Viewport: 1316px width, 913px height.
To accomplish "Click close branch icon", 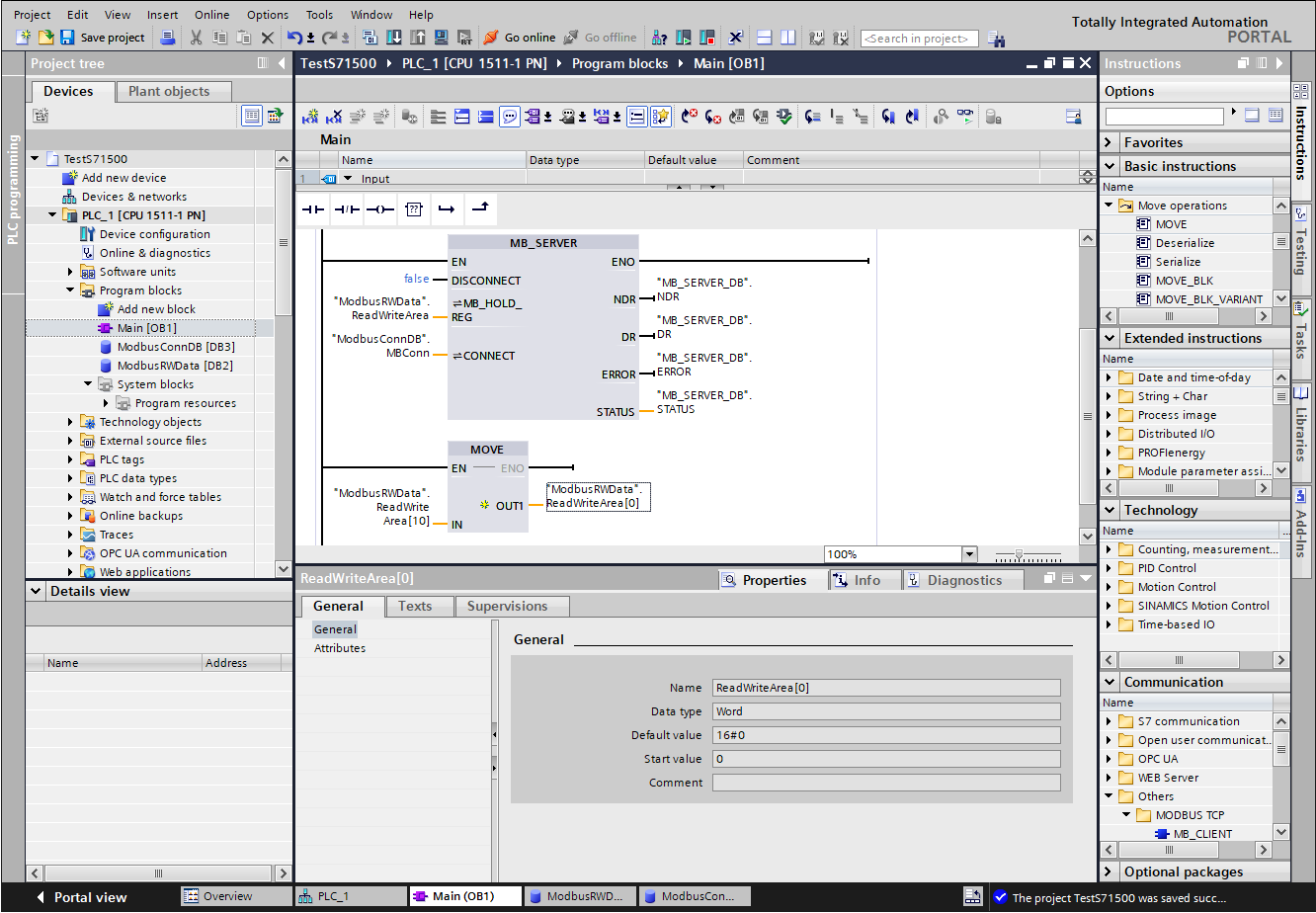I will coord(480,209).
